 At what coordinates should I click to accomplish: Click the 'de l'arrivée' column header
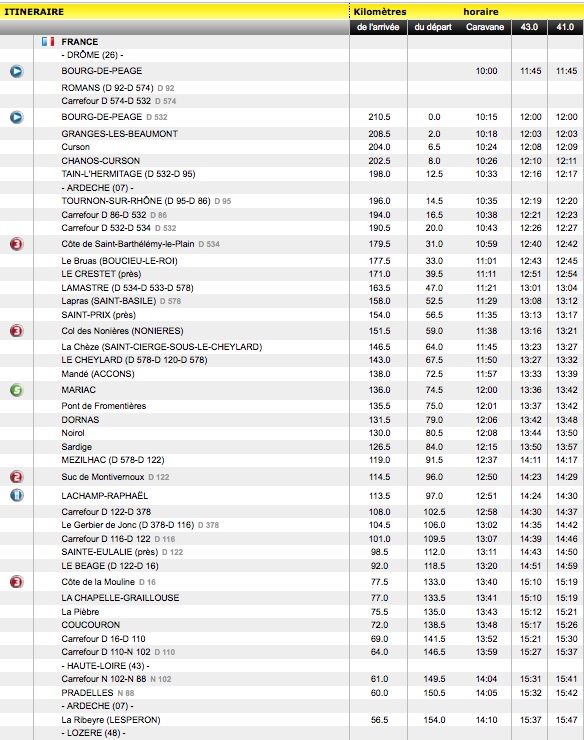click(378, 27)
